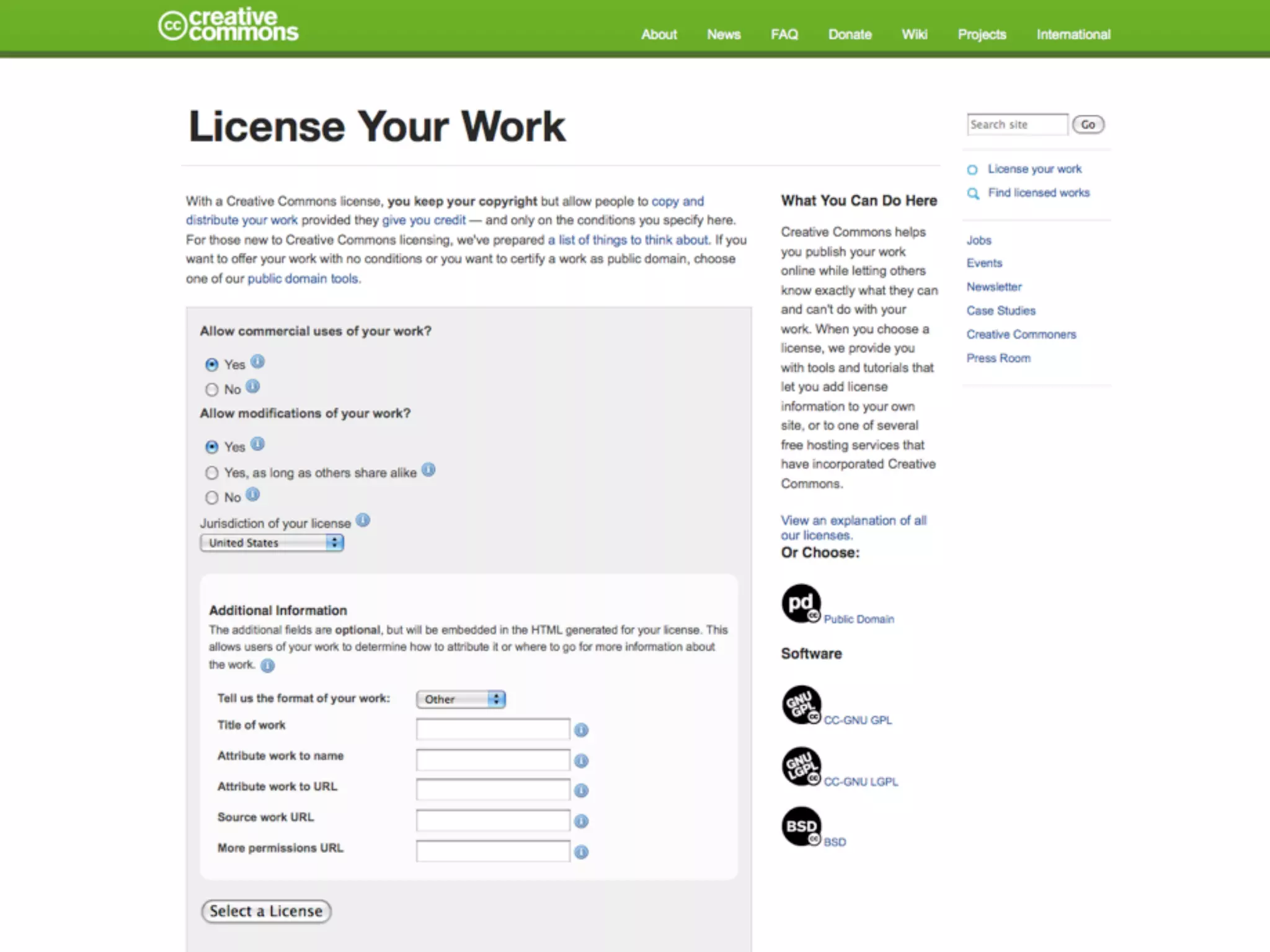Open the work format dropdown showing Other

[x=461, y=699]
